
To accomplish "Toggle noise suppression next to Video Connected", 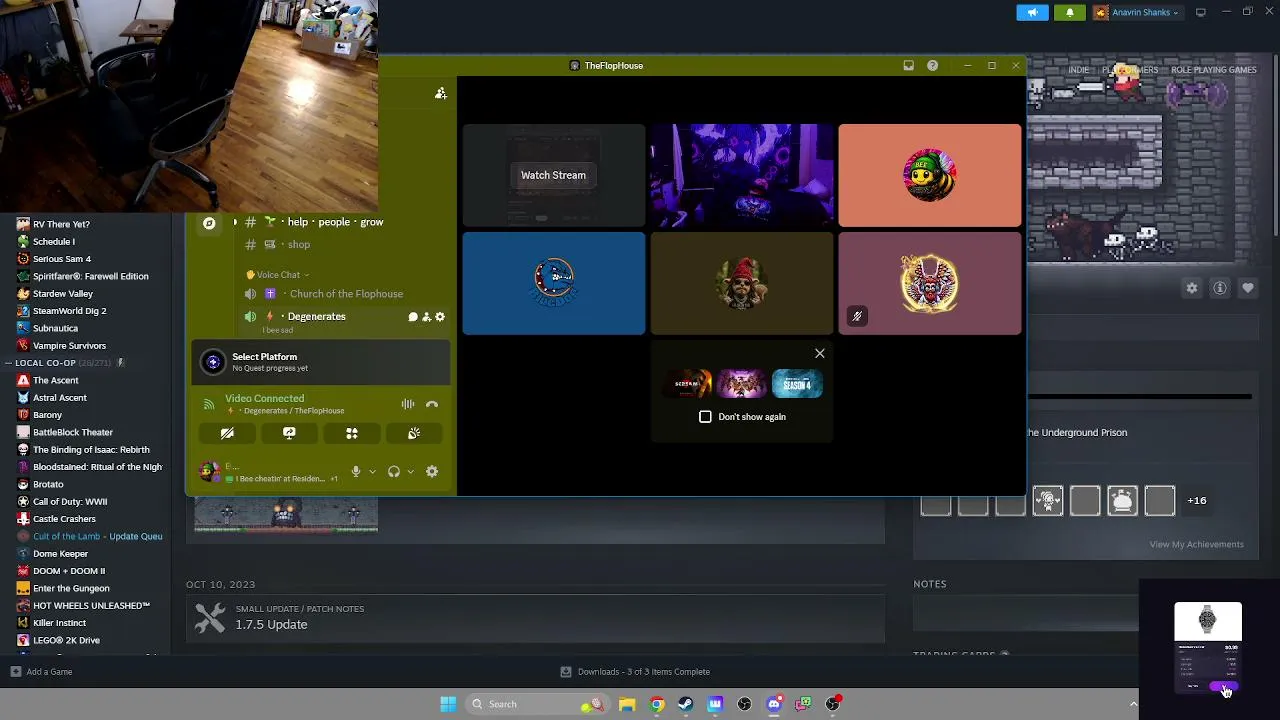I will [408, 404].
